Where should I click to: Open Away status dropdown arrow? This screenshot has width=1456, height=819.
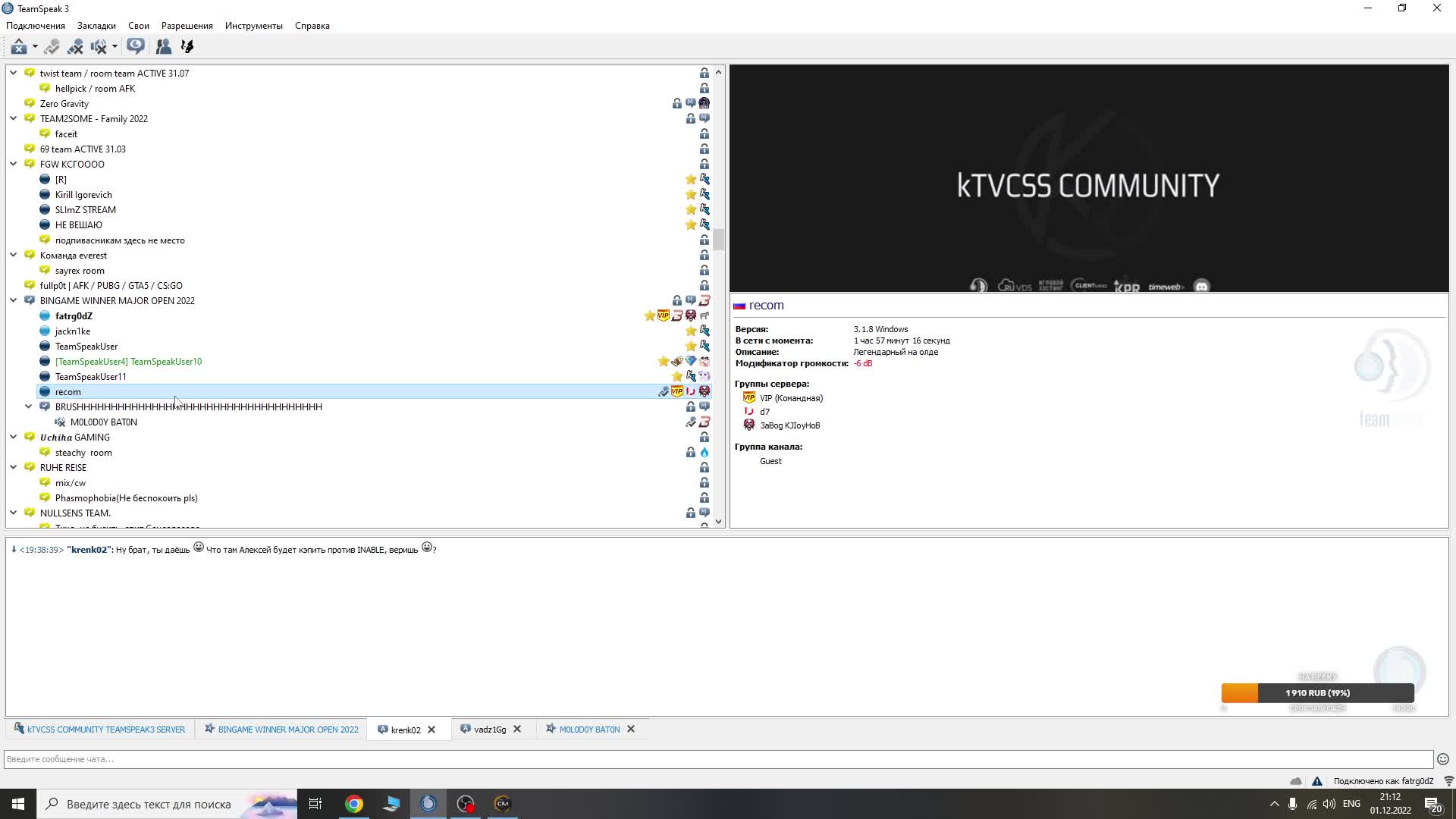coord(35,47)
